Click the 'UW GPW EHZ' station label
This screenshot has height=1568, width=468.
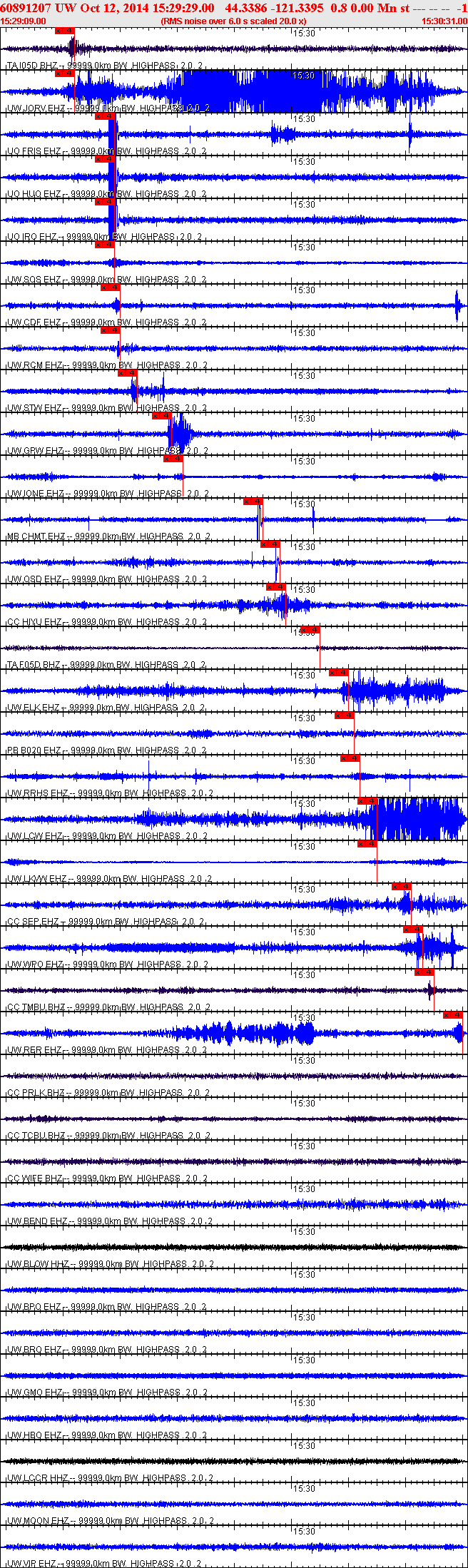[36, 451]
